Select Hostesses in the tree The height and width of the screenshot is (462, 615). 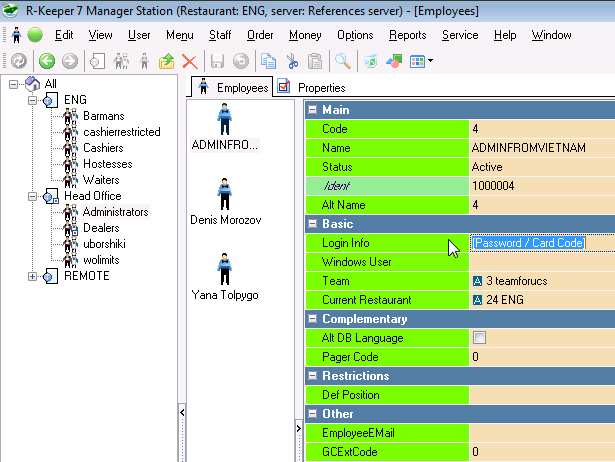pyautogui.click(x=107, y=164)
